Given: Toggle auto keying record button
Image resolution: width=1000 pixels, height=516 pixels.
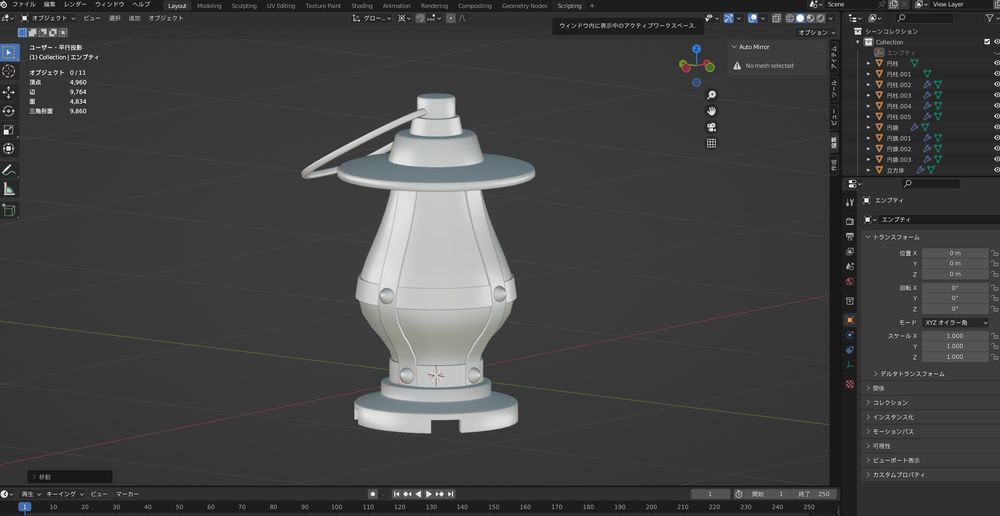Looking at the screenshot, I should [x=373, y=494].
